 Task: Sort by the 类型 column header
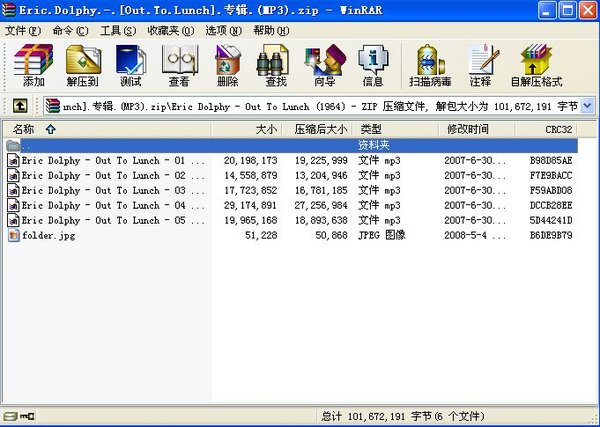[x=395, y=129]
